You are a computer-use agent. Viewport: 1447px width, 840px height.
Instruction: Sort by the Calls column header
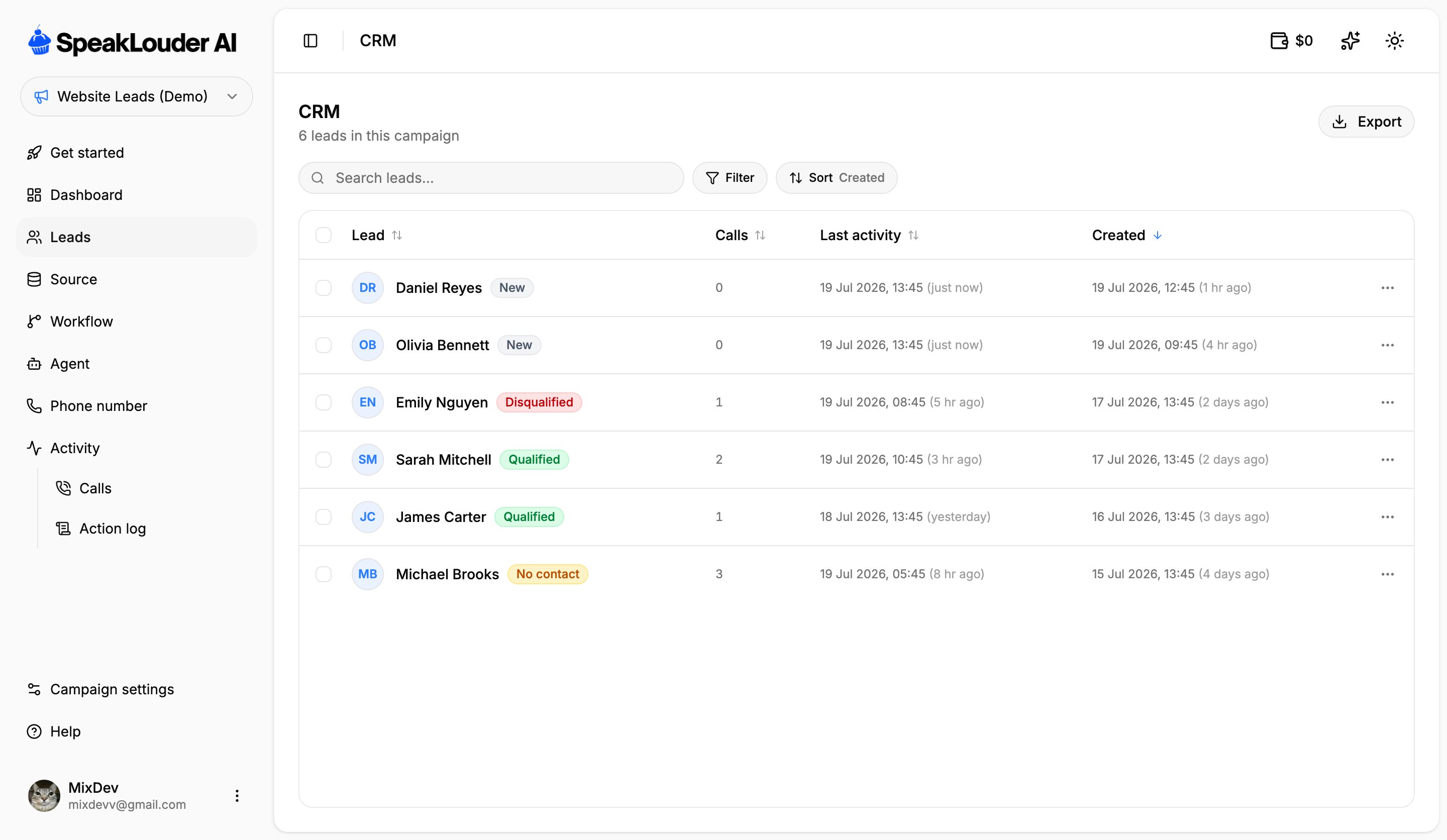pos(740,236)
